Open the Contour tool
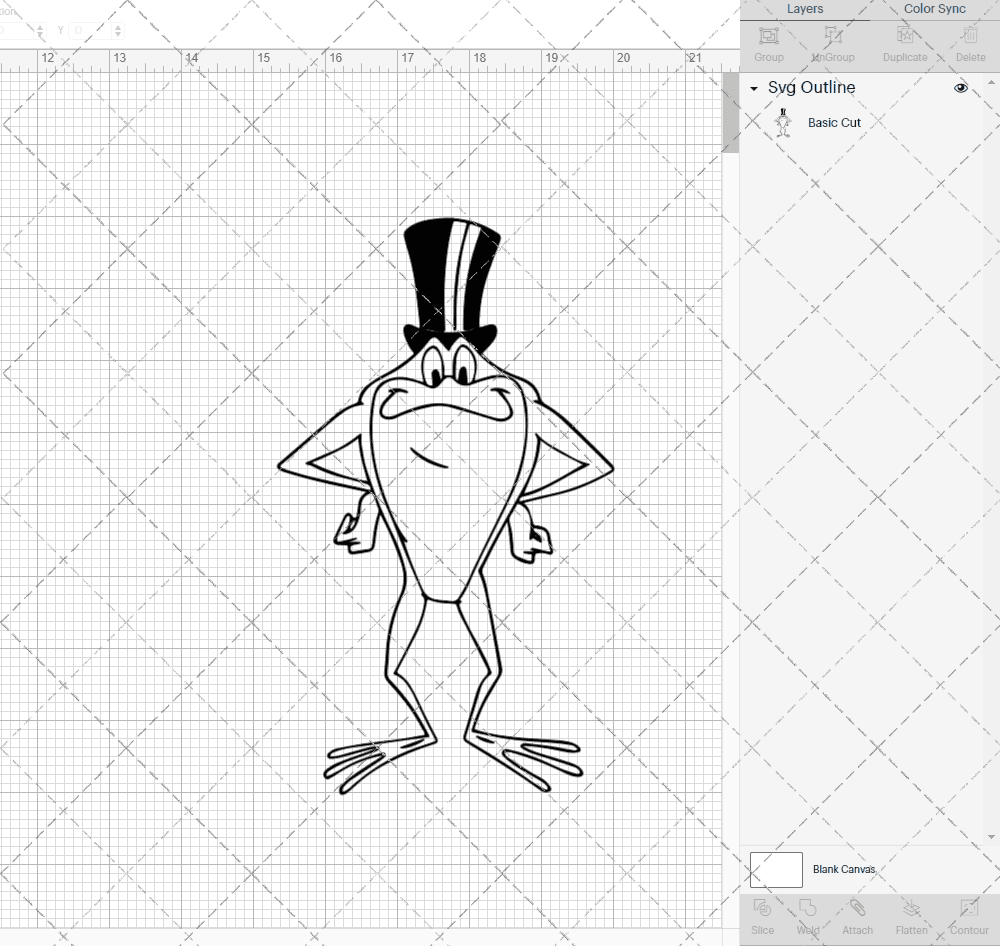 coord(967,915)
